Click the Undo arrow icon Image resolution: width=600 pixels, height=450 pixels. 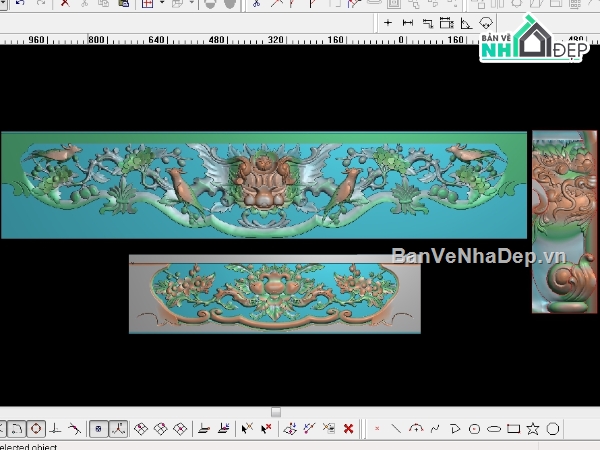coord(20,3)
